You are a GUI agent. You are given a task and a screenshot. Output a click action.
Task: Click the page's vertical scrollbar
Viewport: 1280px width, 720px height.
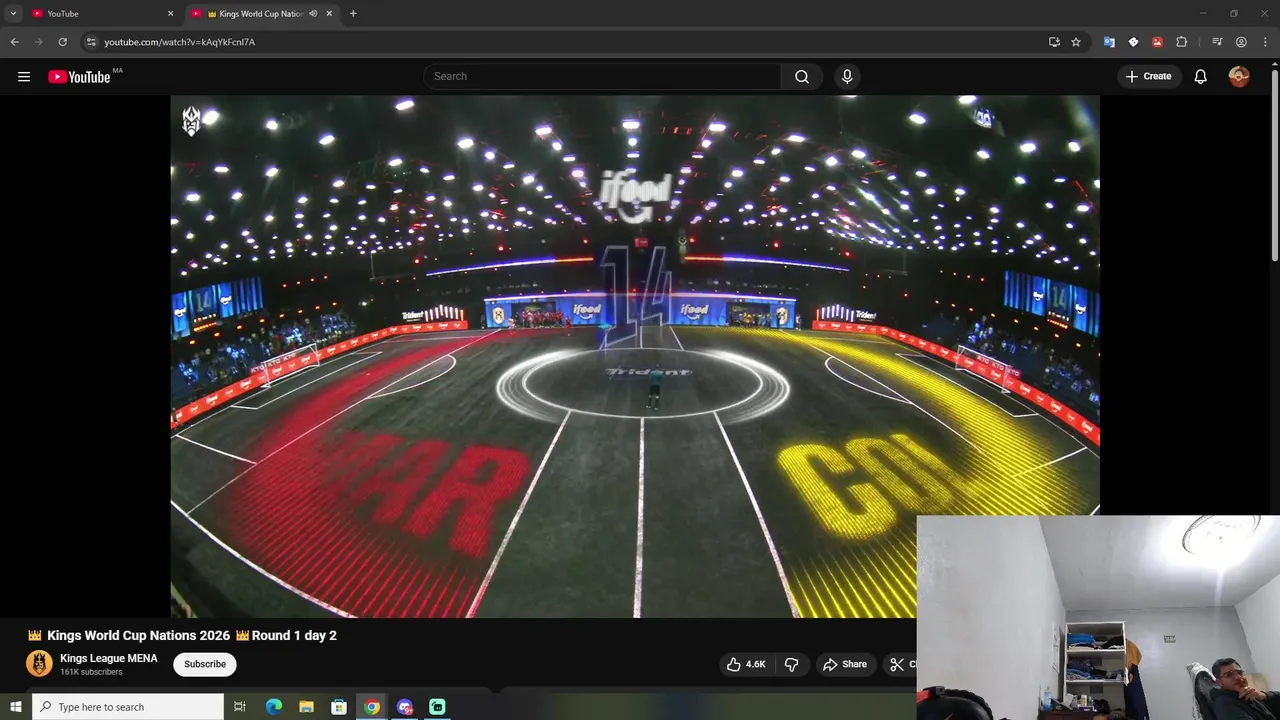point(1274,165)
